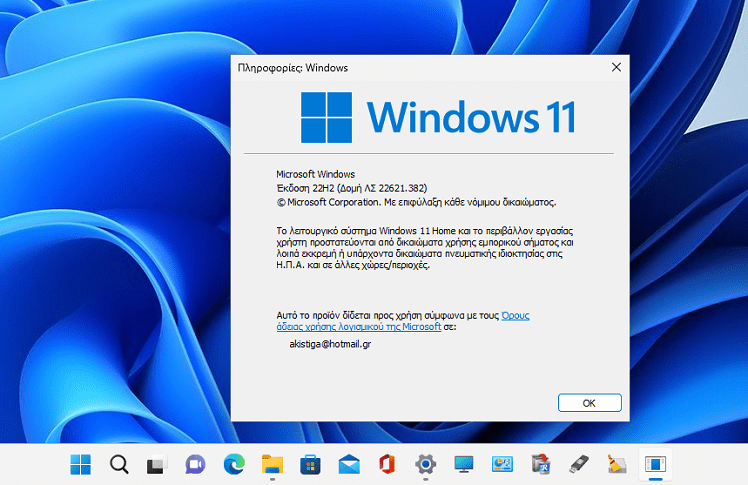Open taskbar Search magnifier
Screen dimensions: 748x485
119,464
